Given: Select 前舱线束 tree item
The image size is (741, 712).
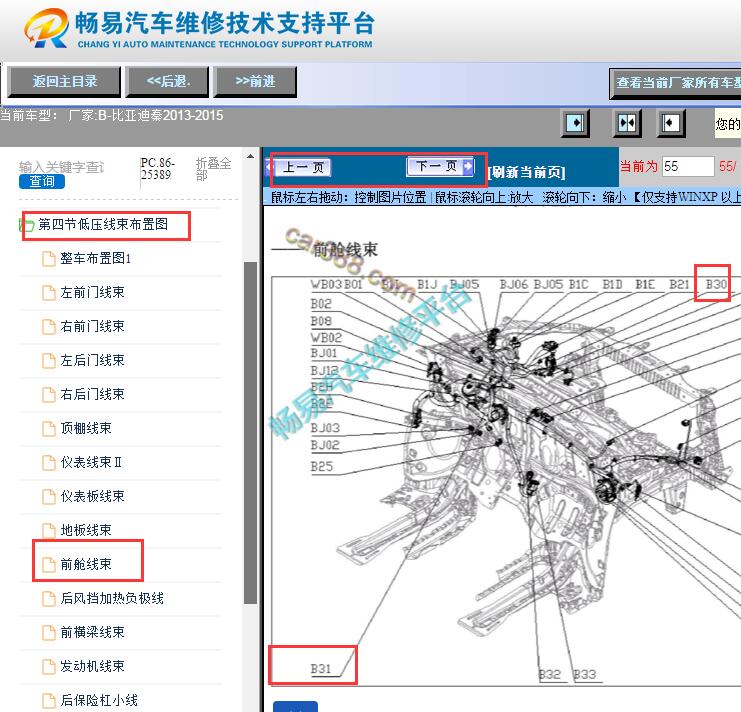Looking at the screenshot, I should click(86, 565).
